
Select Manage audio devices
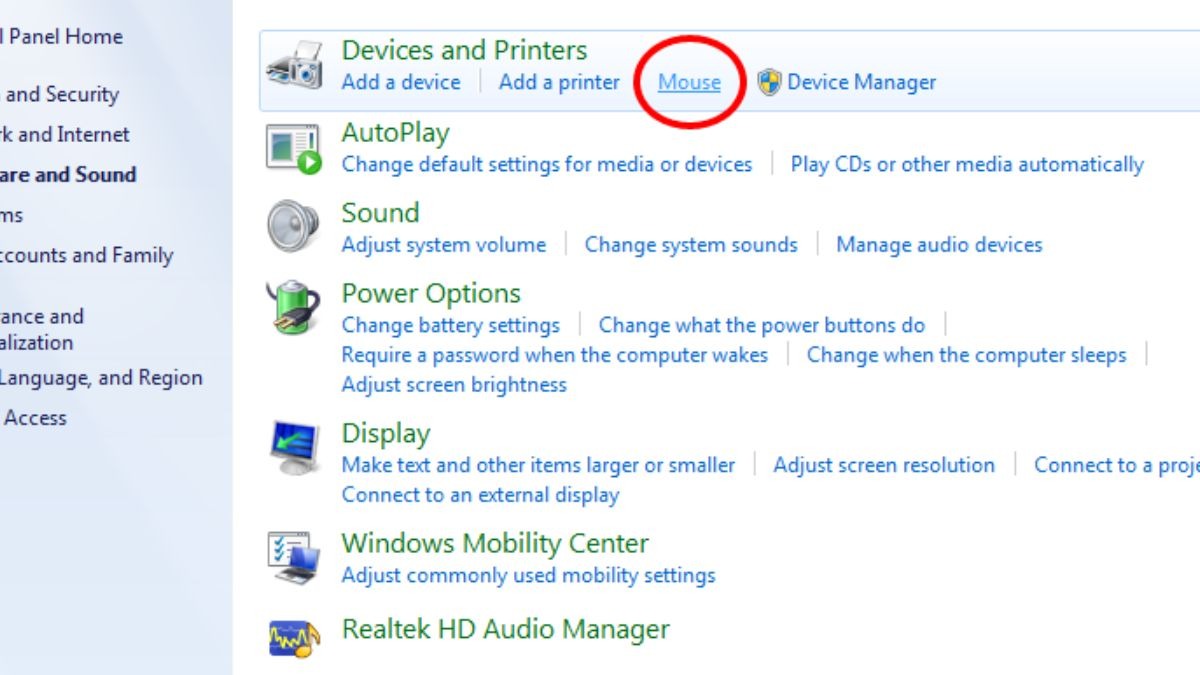point(939,244)
